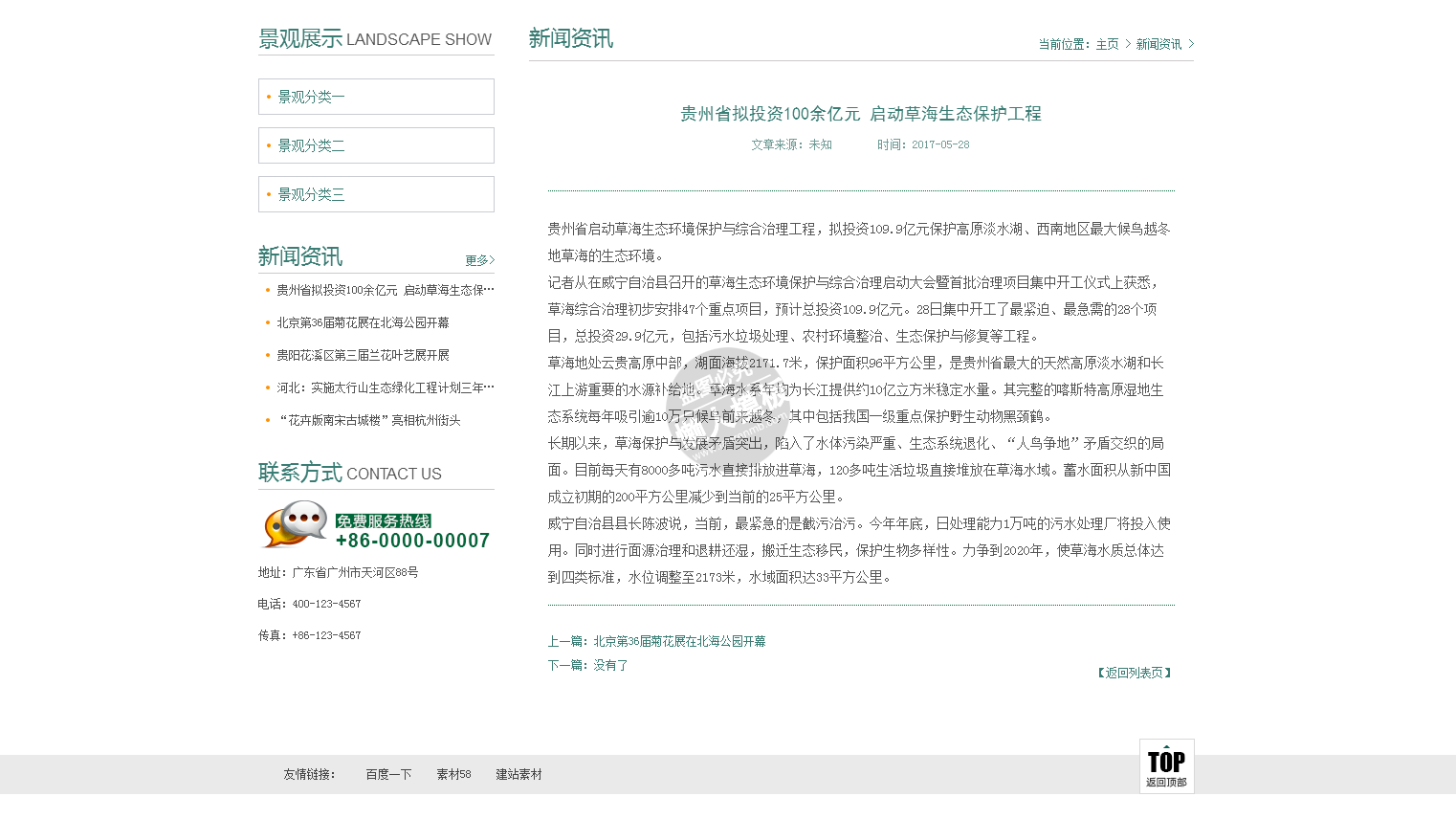Visit friendly link 百度一下
The image size is (1456, 819).
tap(388, 774)
